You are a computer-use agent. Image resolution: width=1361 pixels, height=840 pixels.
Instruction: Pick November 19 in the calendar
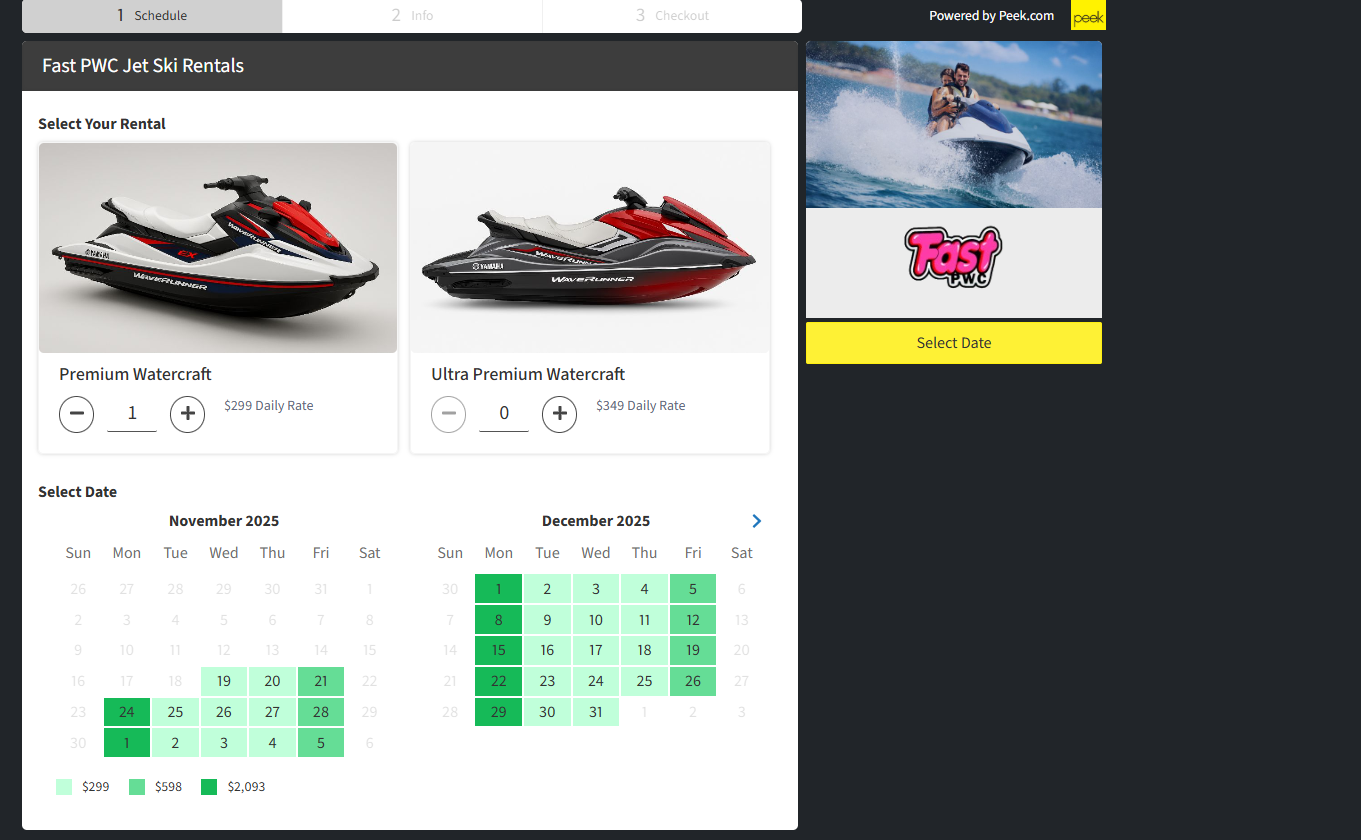pos(224,682)
